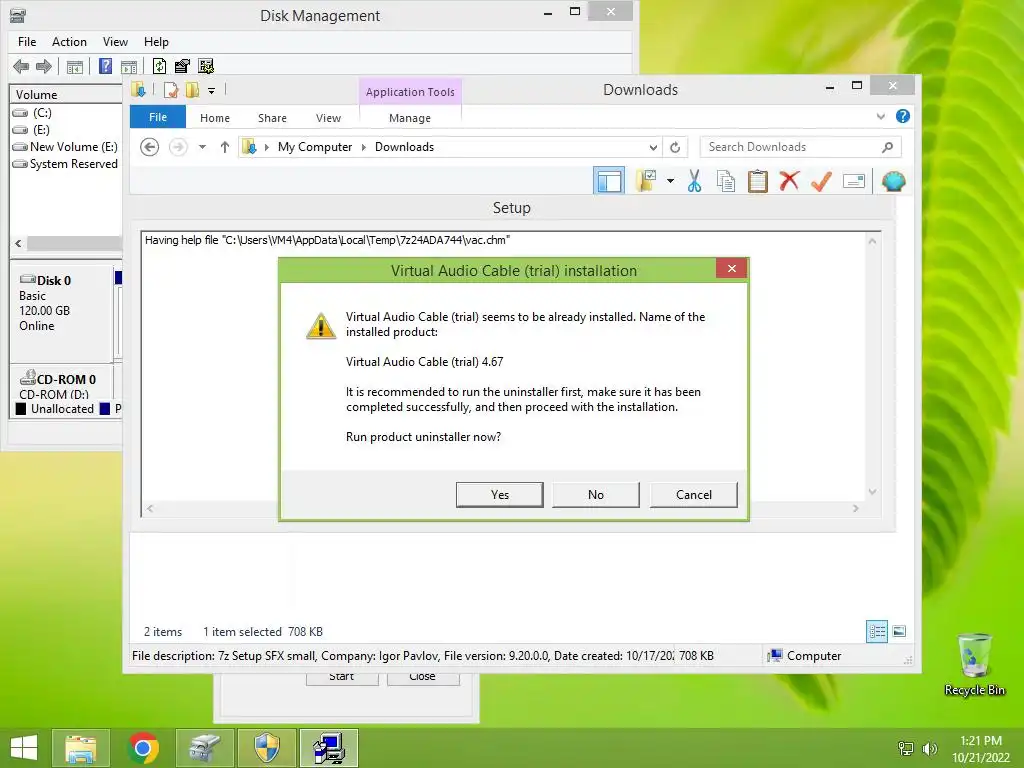This screenshot has height=768, width=1024.
Task: Click the Volume column header
Action: tap(66, 95)
